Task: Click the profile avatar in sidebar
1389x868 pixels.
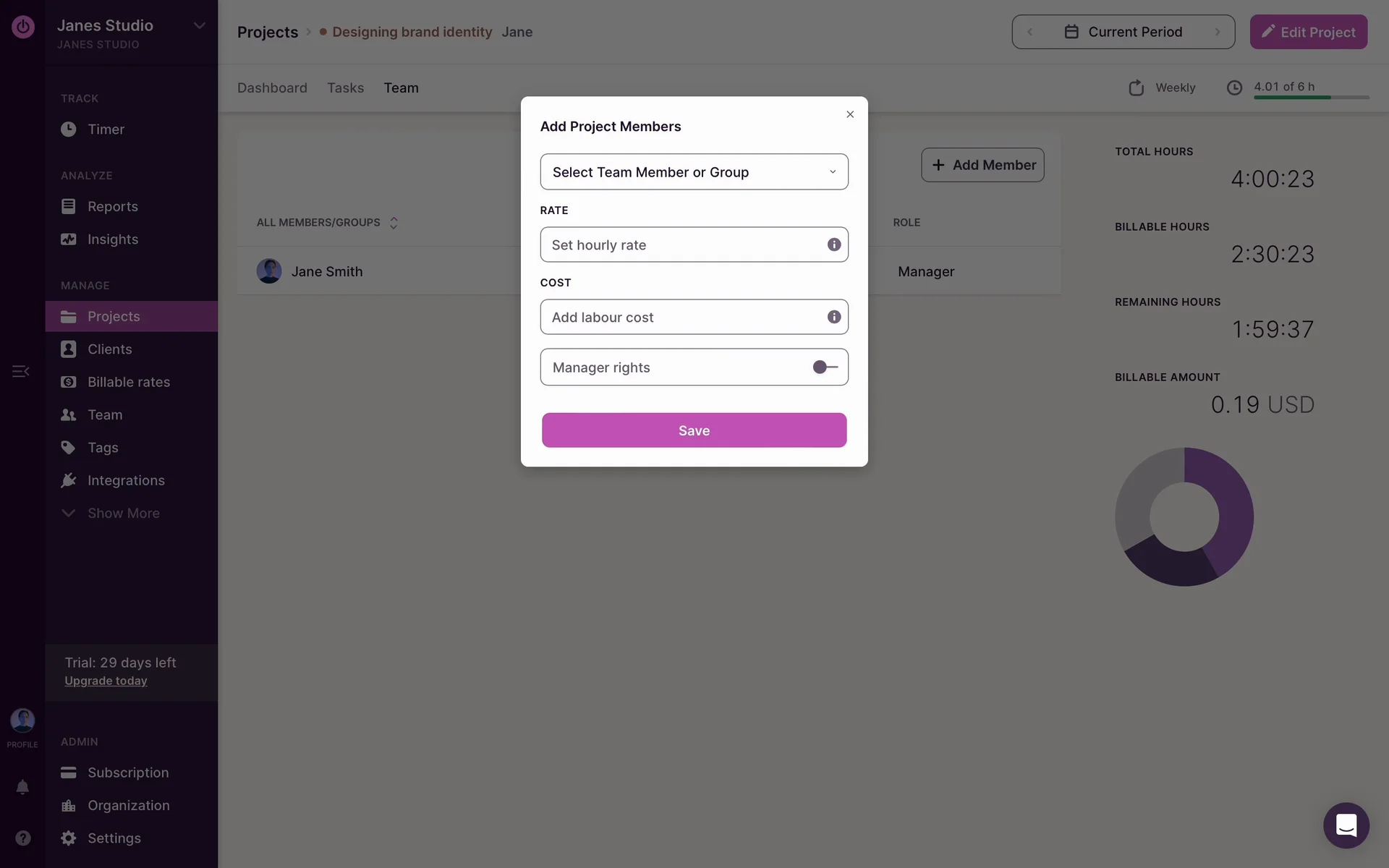Action: pyautogui.click(x=22, y=720)
